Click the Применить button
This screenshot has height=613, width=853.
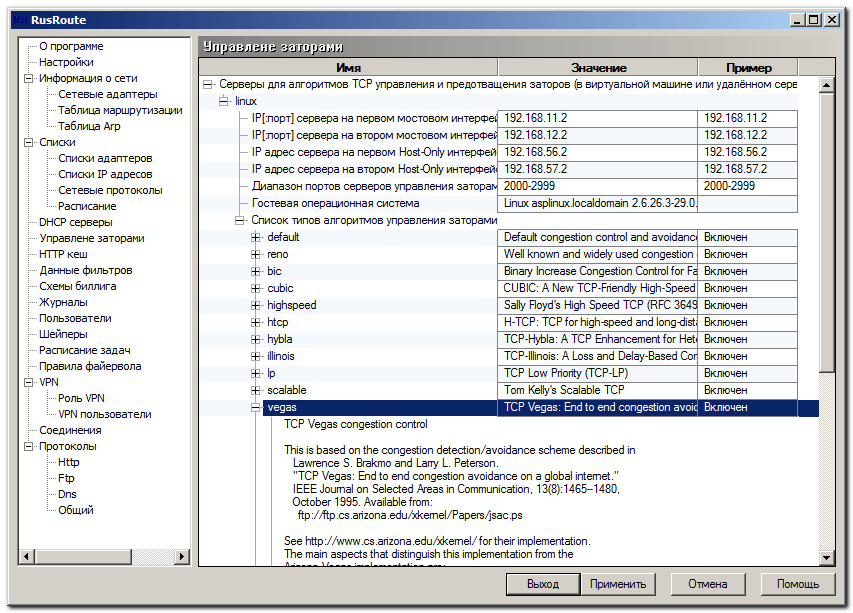coord(618,584)
